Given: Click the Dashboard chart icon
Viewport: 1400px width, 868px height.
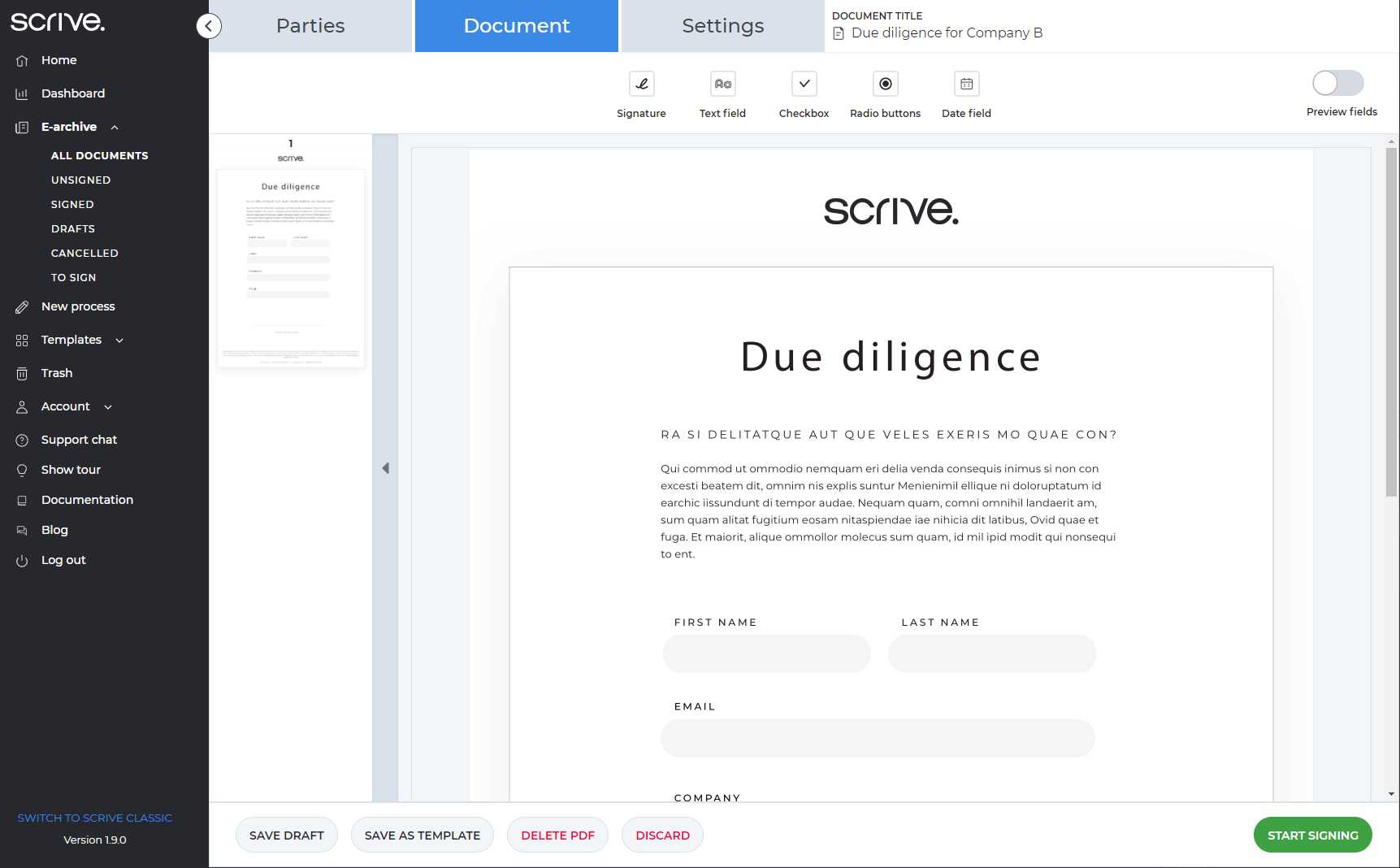Looking at the screenshot, I should point(22,93).
